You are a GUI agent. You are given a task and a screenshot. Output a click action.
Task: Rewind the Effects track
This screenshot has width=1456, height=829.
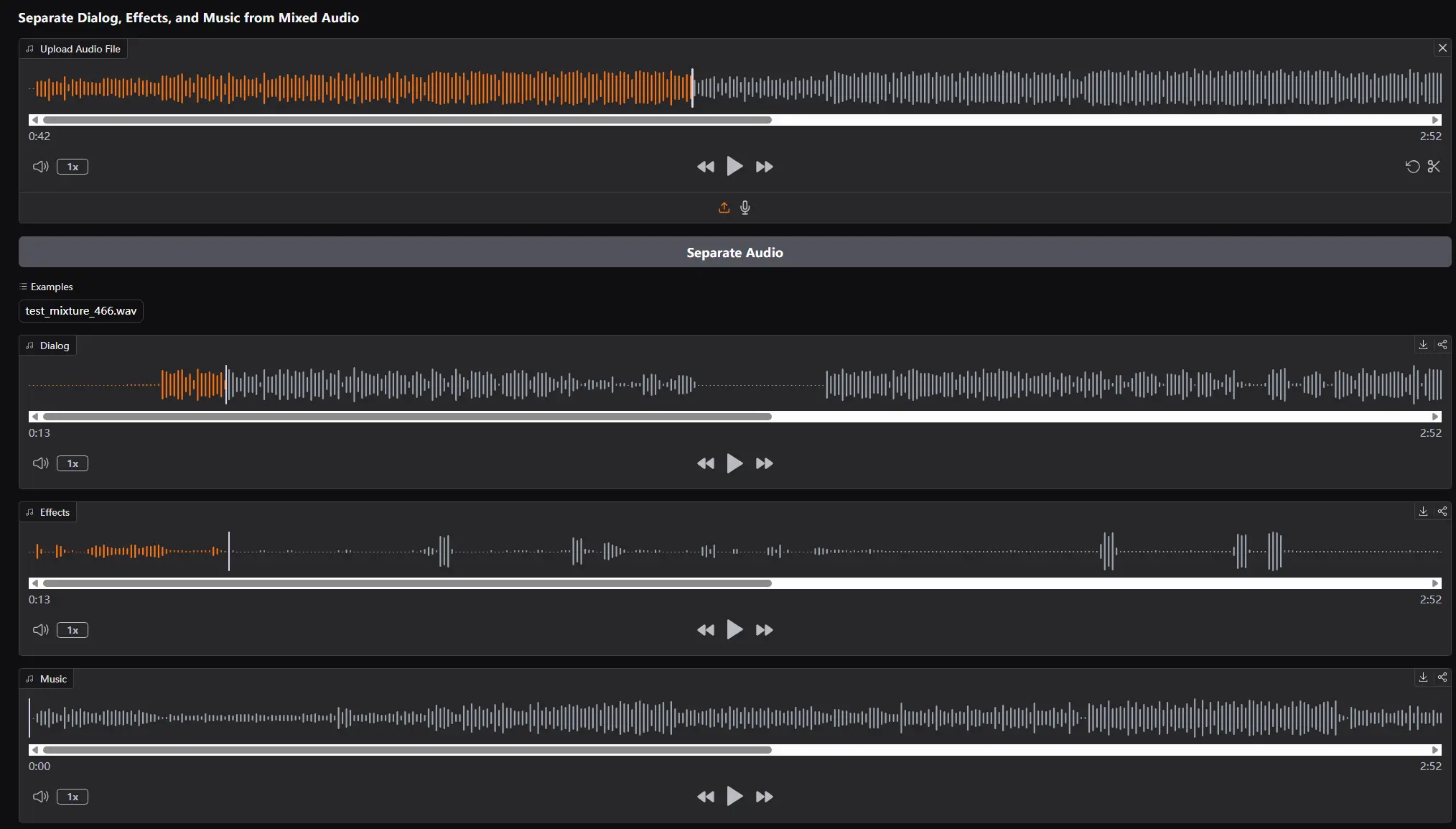point(706,630)
